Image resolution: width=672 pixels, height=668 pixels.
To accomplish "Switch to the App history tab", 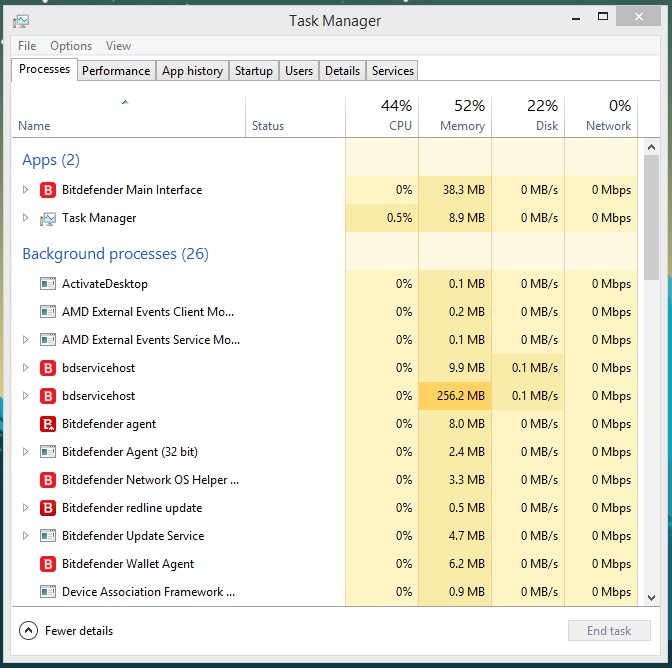I will pyautogui.click(x=192, y=71).
